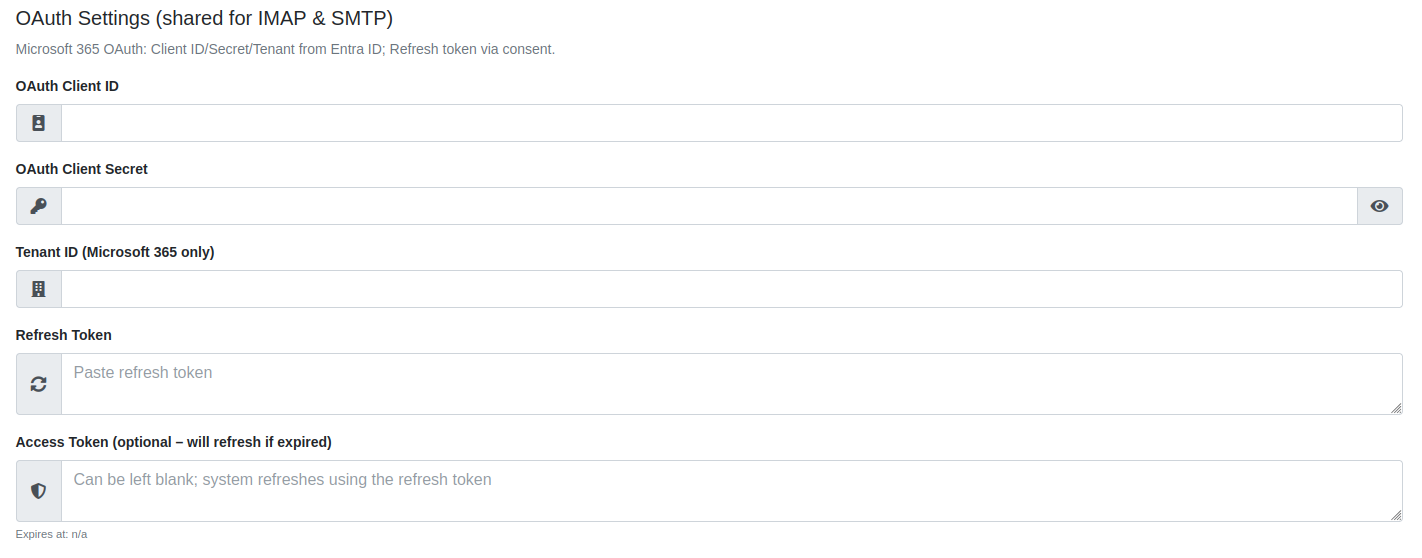The height and width of the screenshot is (558, 1422).
Task: Click the Refresh Token label
Action: pos(64,335)
